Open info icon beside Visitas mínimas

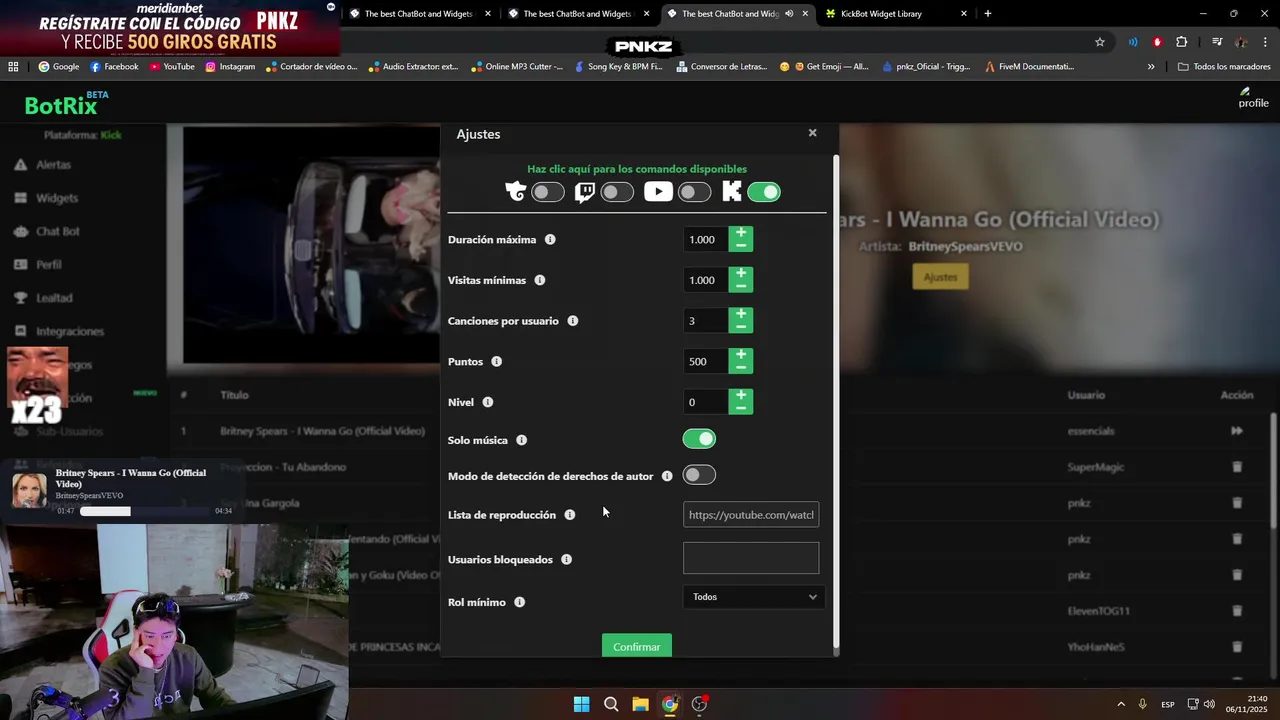(540, 280)
